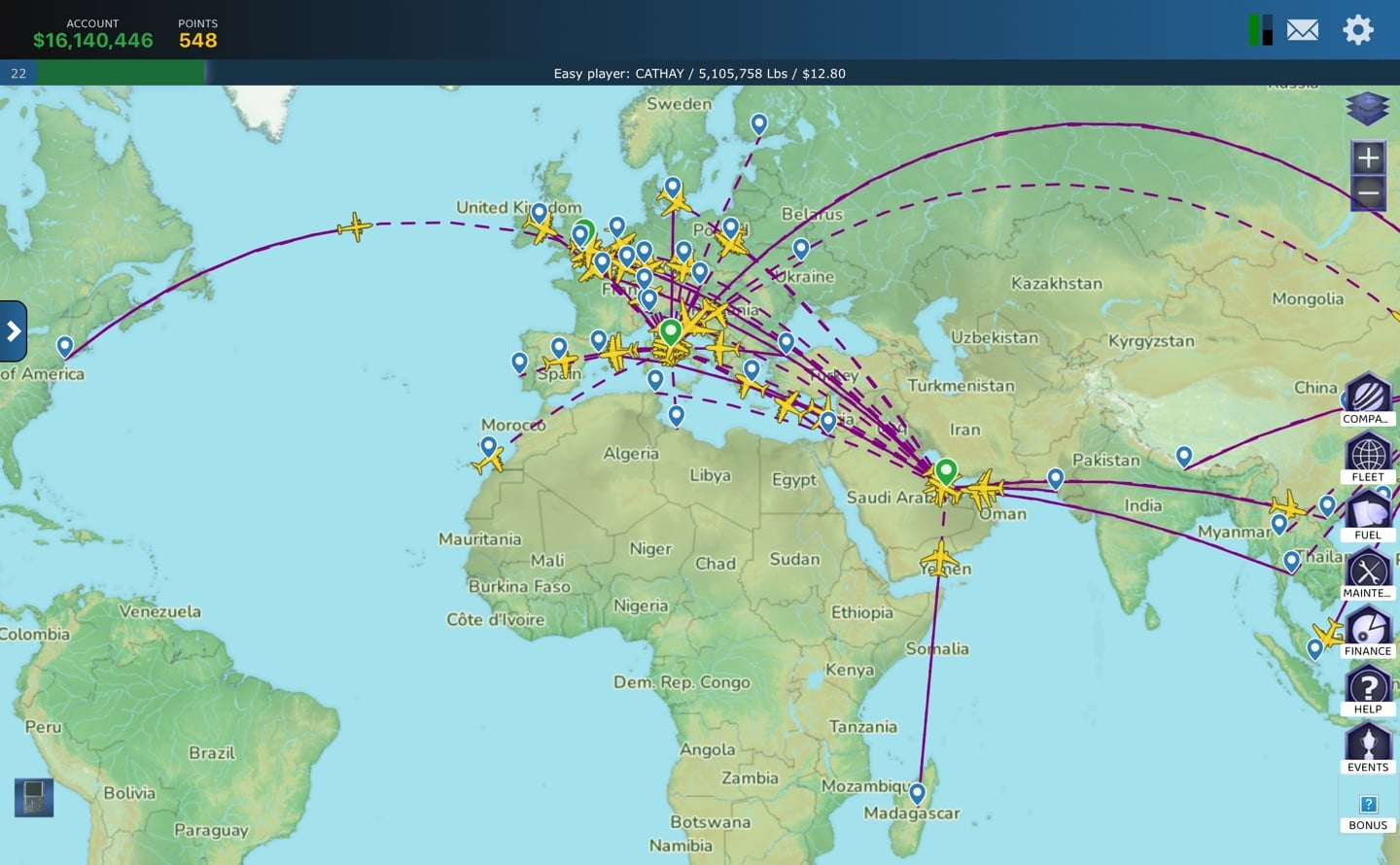The width and height of the screenshot is (1400, 865).
Task: Open the EVENTS trophy menu
Action: (1368, 747)
